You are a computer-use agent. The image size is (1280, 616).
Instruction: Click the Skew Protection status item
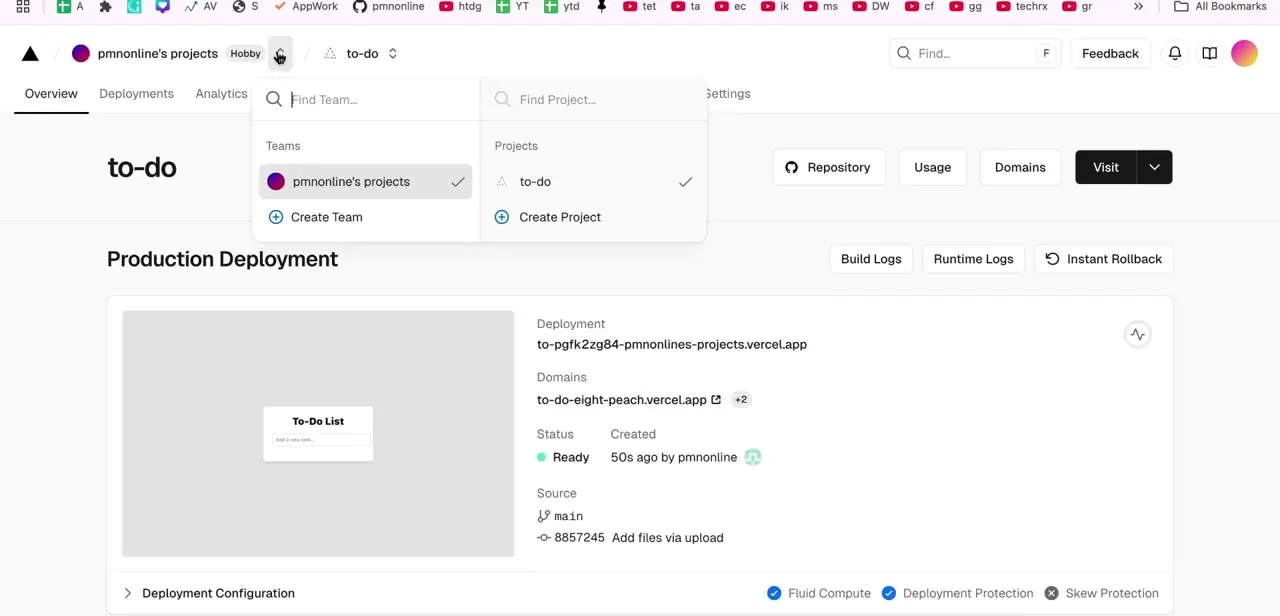click(1101, 593)
